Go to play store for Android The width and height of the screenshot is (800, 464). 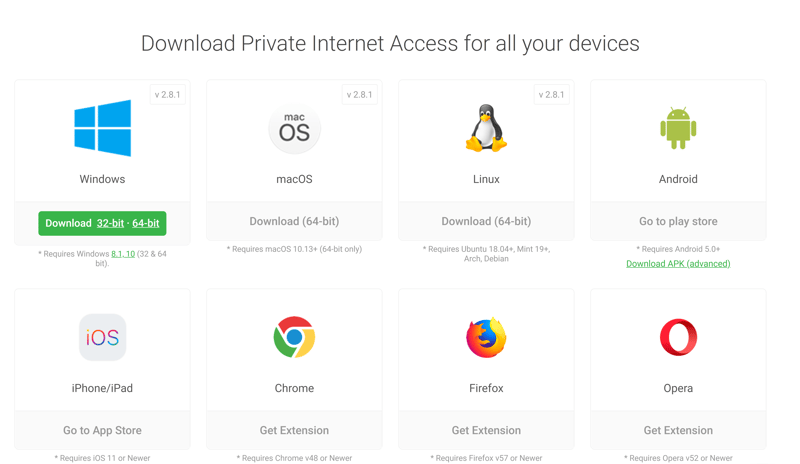click(678, 221)
